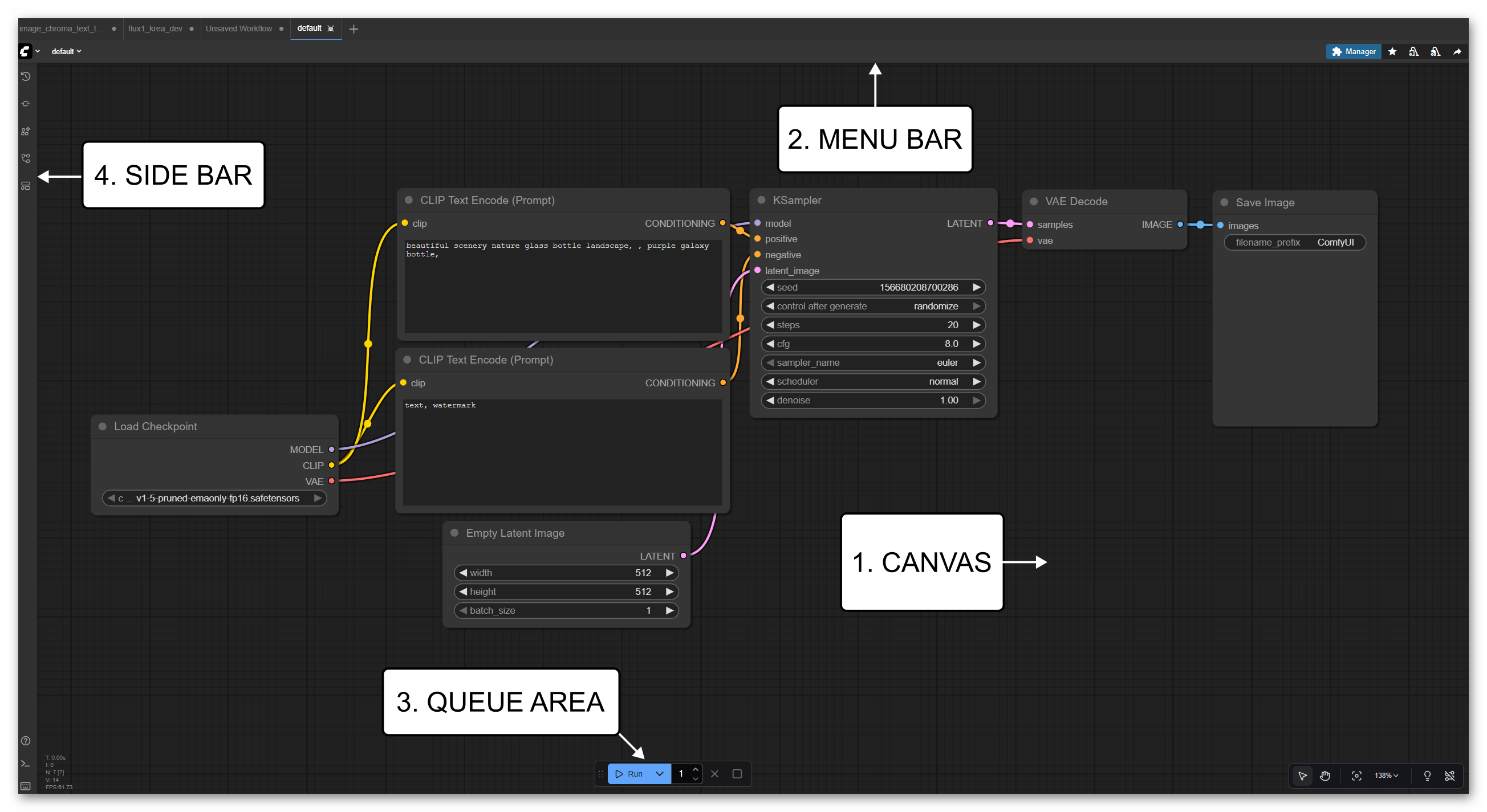Switch to the flux1_krea_dev tab

[x=155, y=28]
